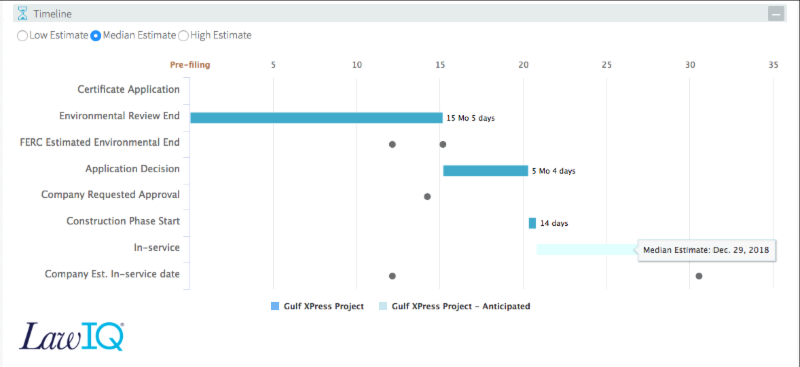The width and height of the screenshot is (800, 367).
Task: Click the Environmental Review End bar
Action: pyautogui.click(x=316, y=118)
